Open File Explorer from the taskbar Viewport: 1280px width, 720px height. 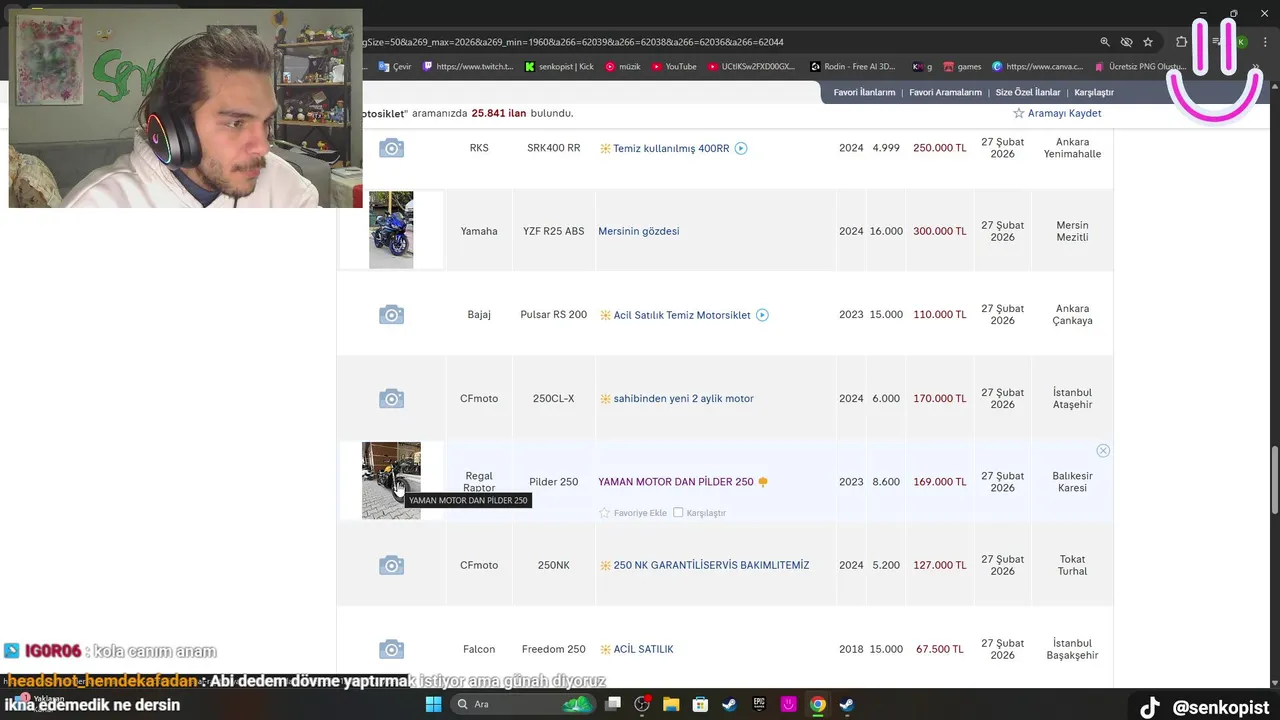click(x=671, y=704)
